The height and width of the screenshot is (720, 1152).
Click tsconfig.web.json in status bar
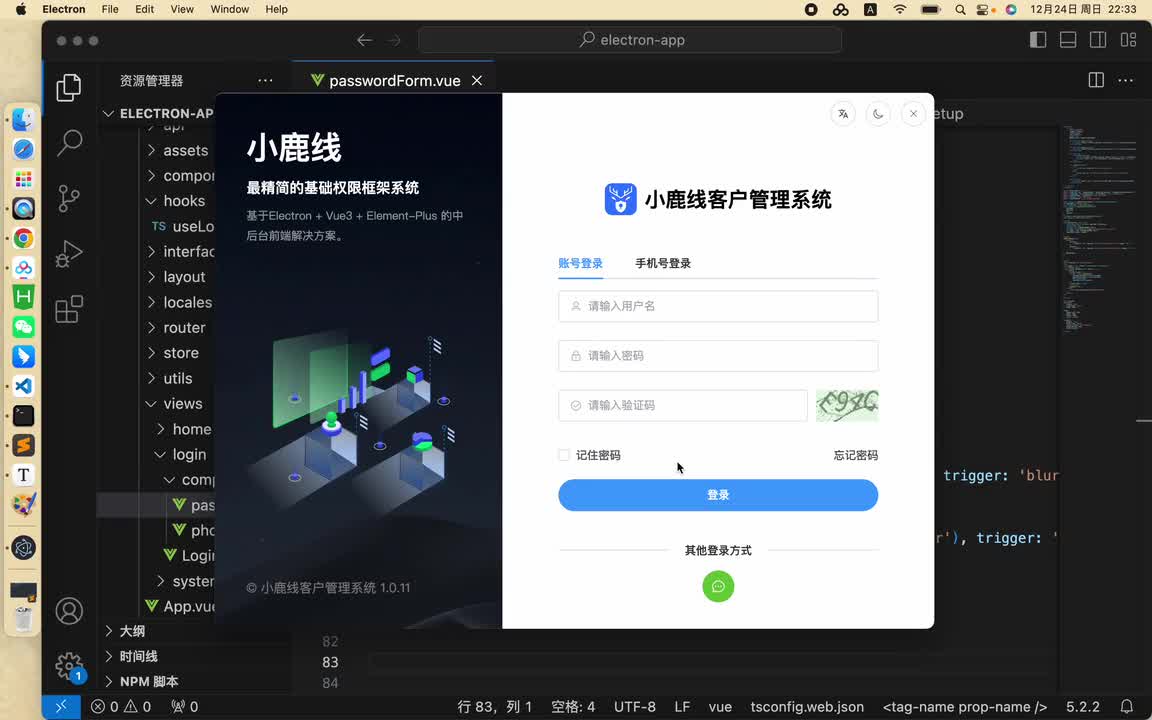click(807, 707)
